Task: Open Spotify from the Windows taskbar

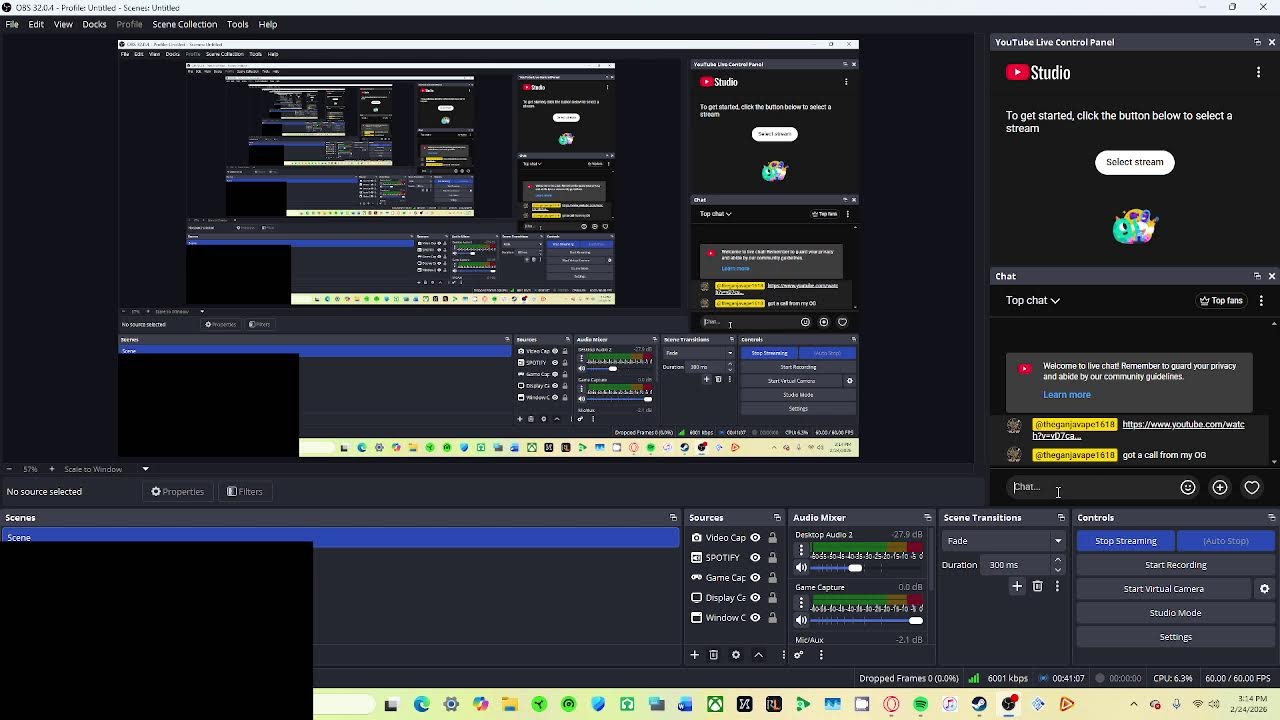Action: point(920,705)
